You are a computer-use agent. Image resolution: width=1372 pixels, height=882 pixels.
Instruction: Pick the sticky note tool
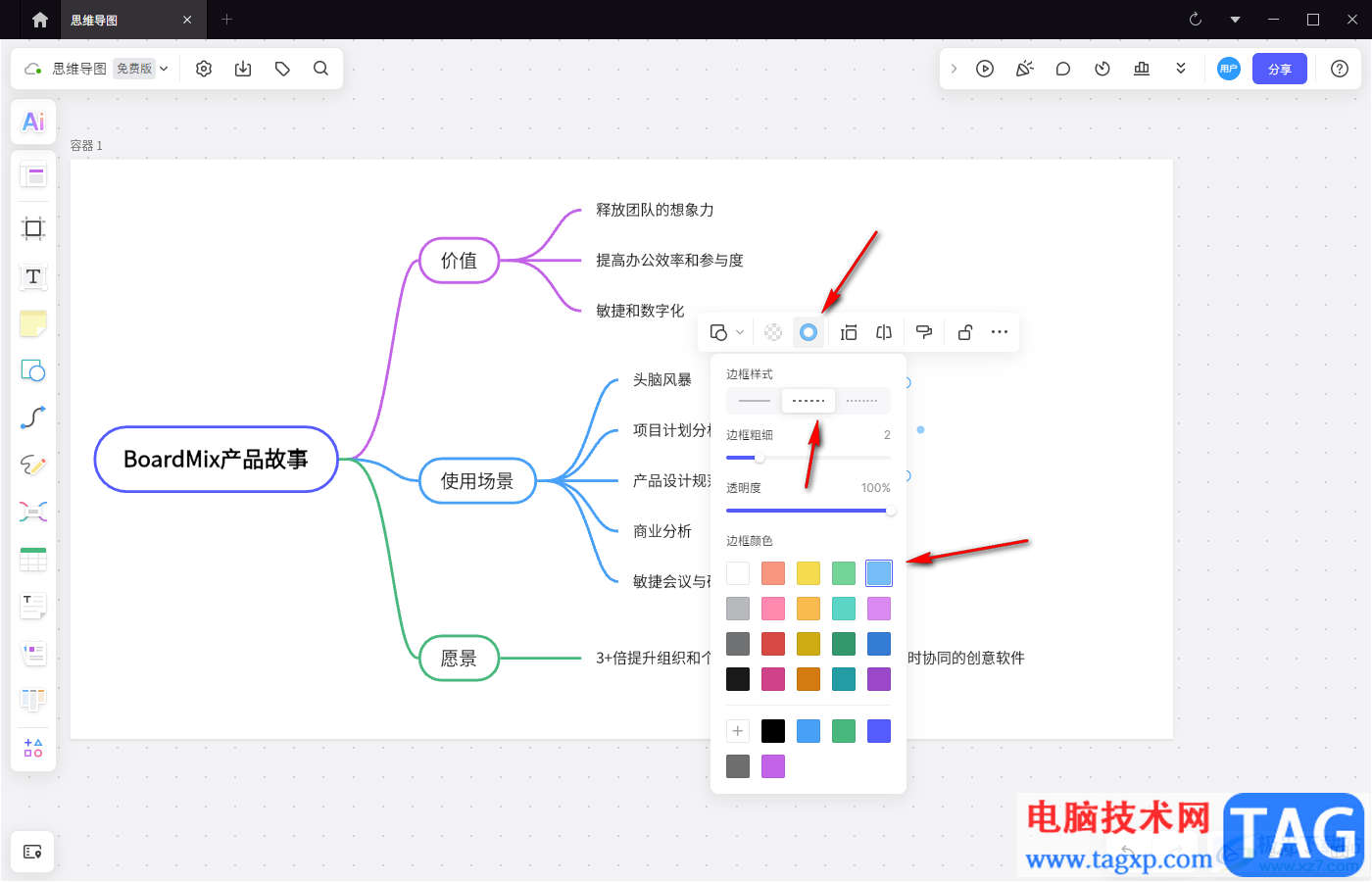(33, 323)
